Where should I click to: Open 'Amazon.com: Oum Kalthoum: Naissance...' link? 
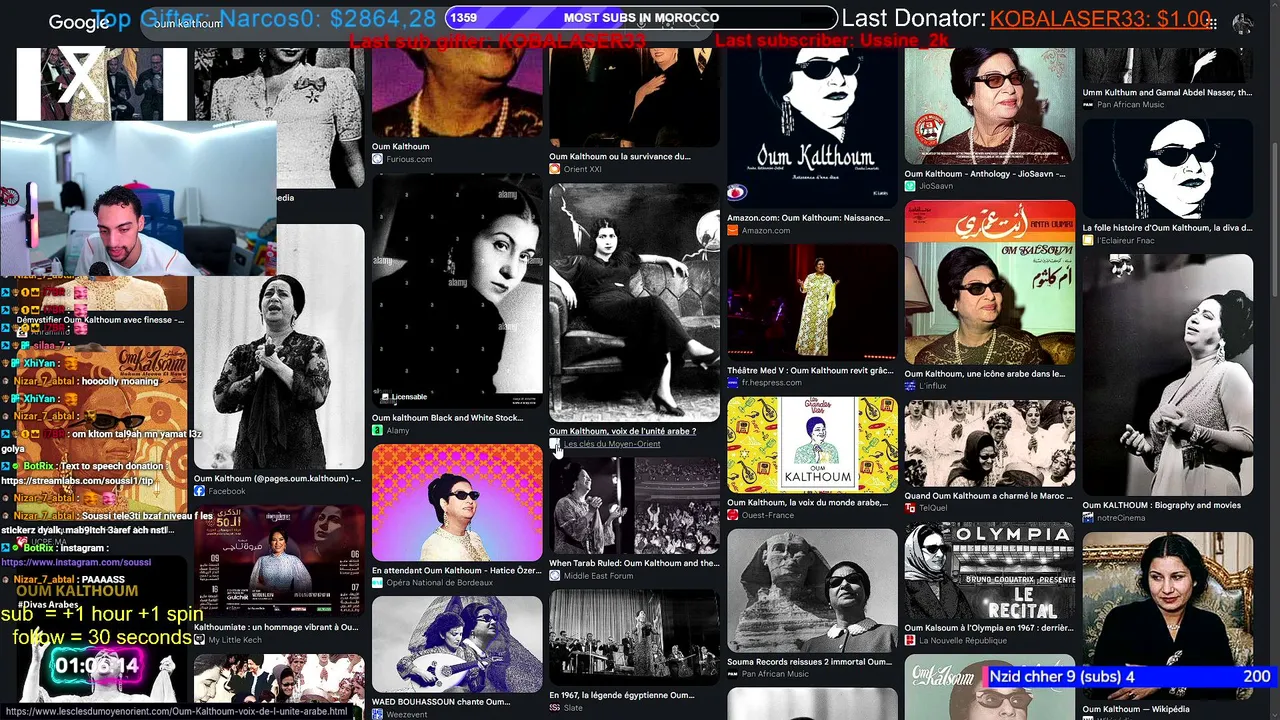point(808,217)
